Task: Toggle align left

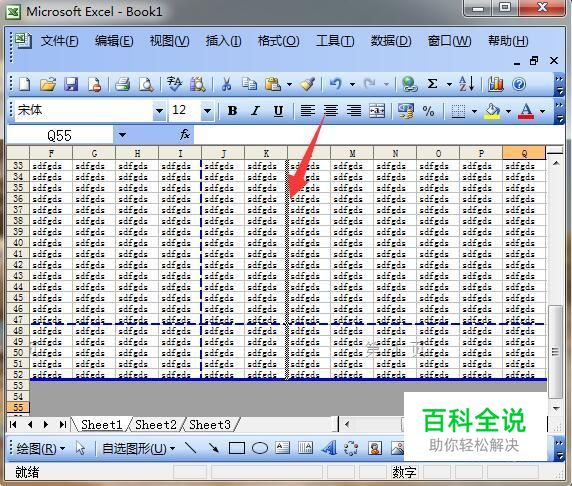Action: [x=308, y=111]
